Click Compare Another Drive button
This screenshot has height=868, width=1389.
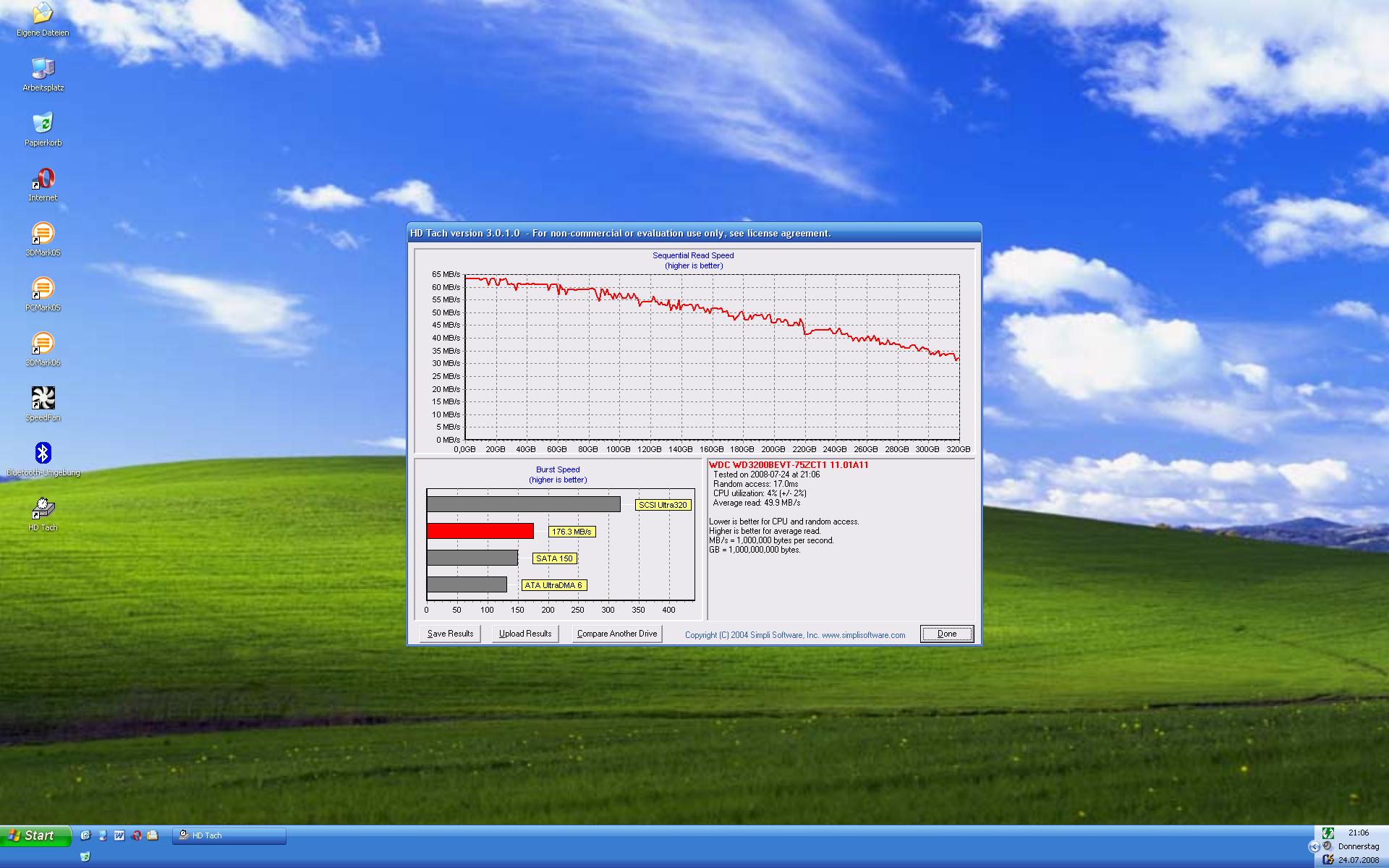pyautogui.click(x=617, y=634)
